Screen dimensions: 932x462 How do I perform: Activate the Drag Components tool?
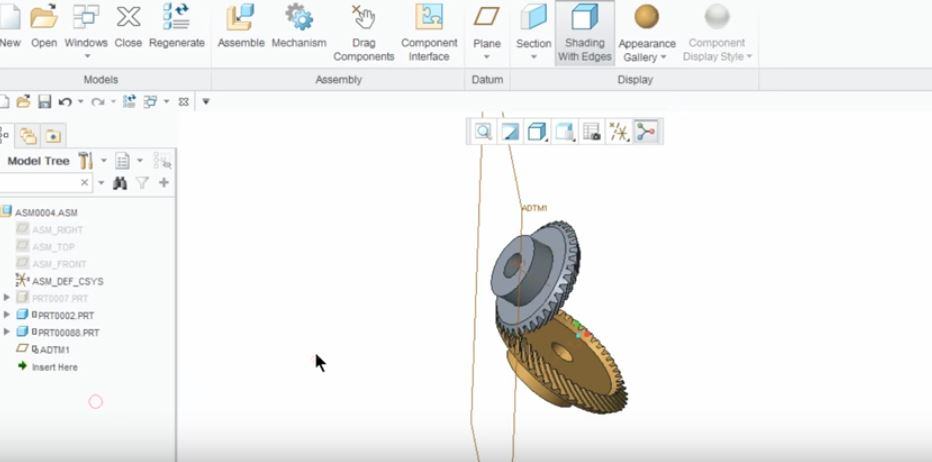[x=363, y=28]
